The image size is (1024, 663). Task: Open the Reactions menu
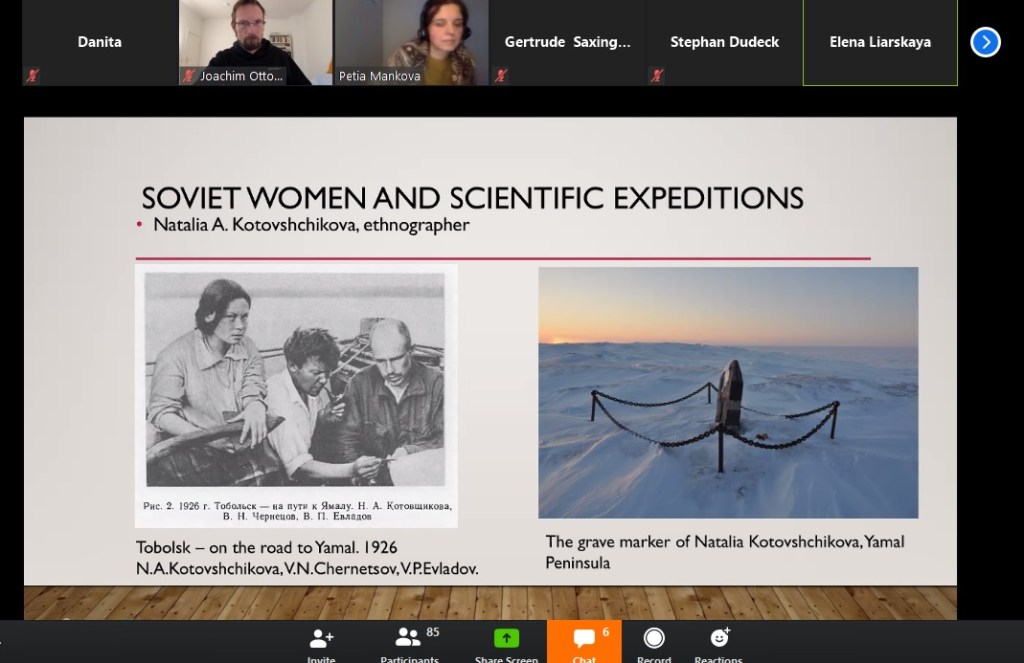(718, 642)
